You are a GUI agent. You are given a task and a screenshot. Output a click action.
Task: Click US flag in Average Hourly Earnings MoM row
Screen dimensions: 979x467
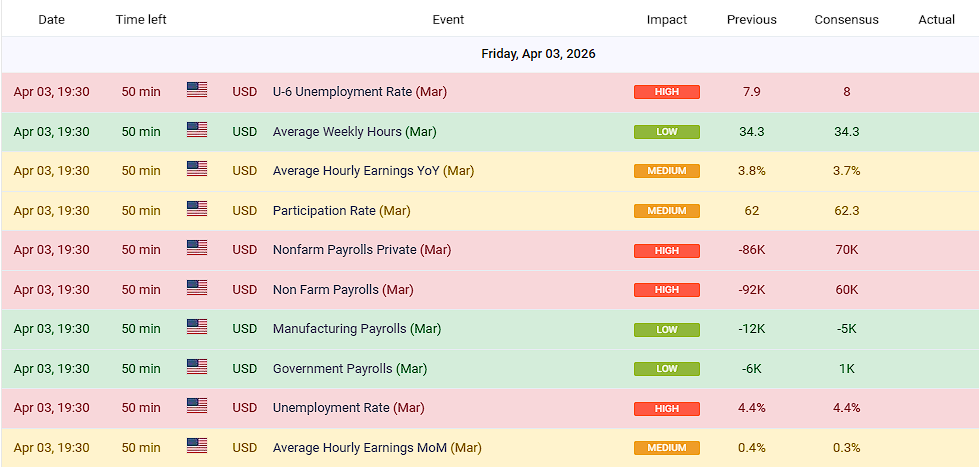point(197,446)
